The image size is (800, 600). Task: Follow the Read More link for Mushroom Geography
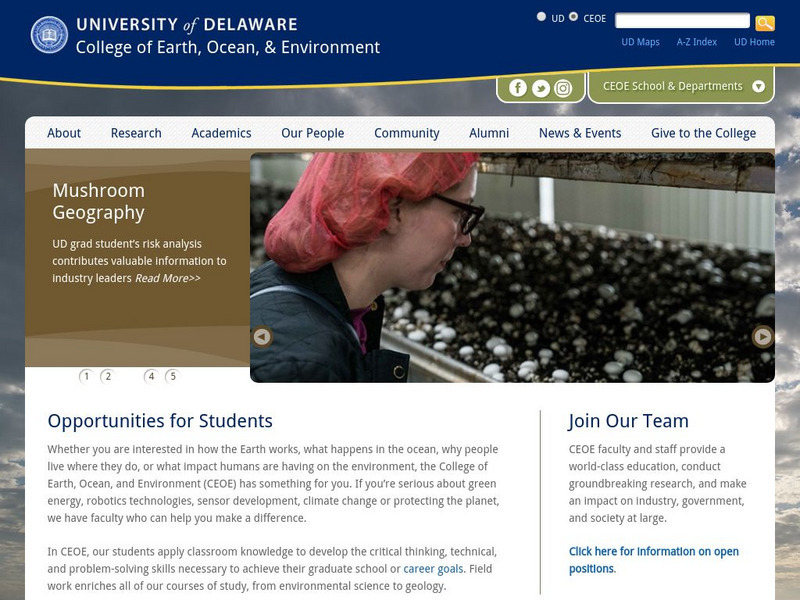pos(168,278)
